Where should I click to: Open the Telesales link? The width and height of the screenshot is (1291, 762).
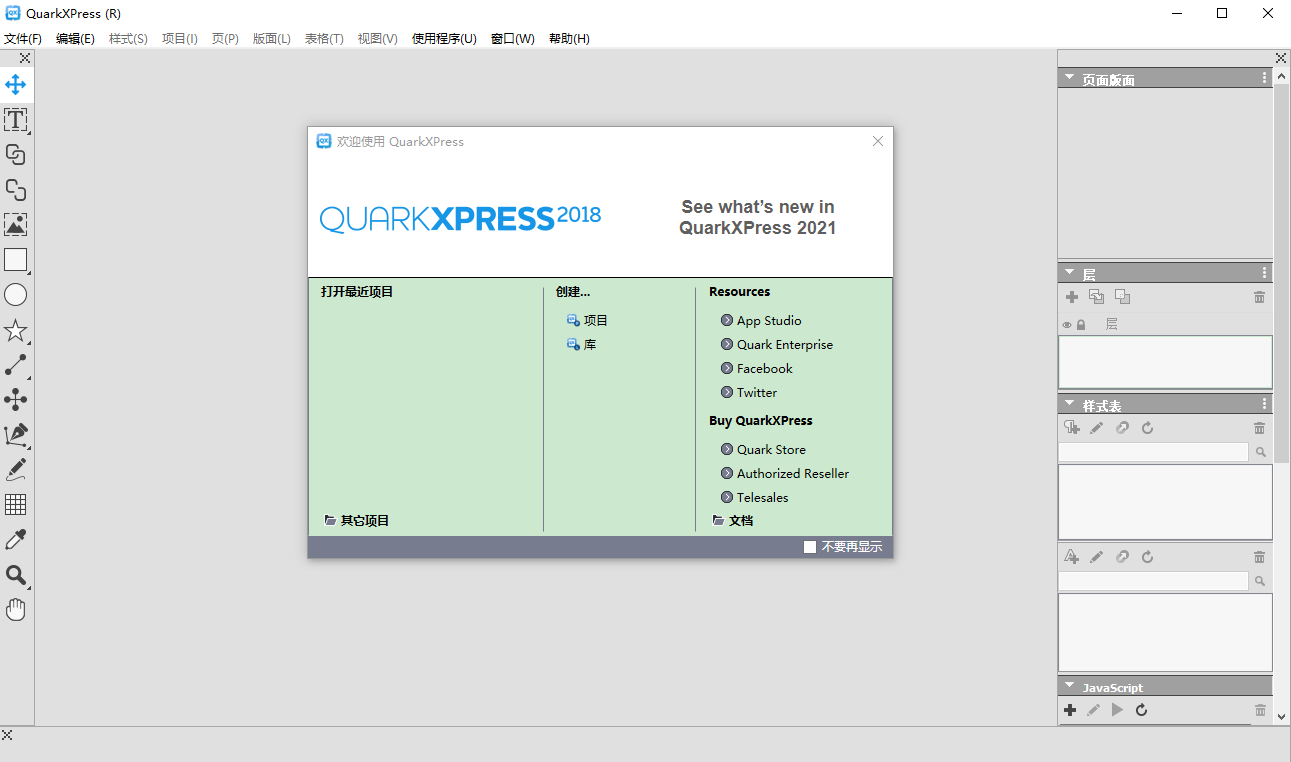(755, 498)
